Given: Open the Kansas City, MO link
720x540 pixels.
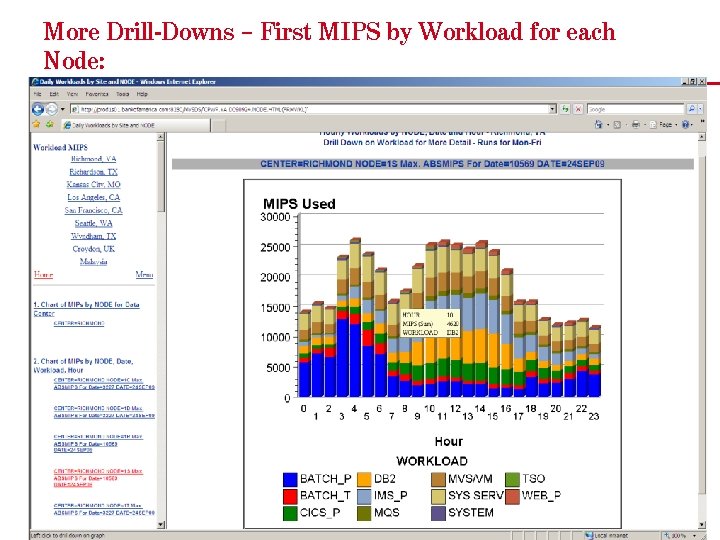Looking at the screenshot, I should 93,185.
